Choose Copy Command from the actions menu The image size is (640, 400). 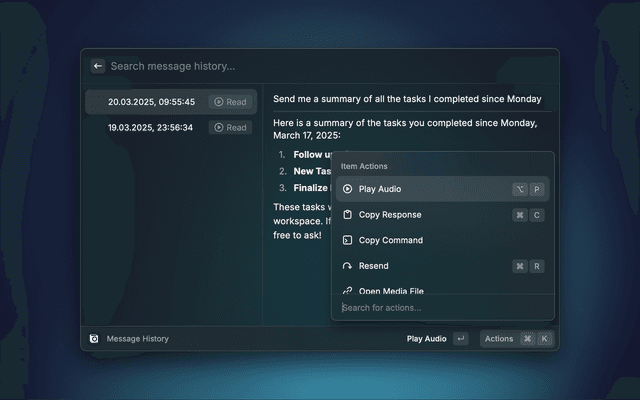click(x=390, y=240)
